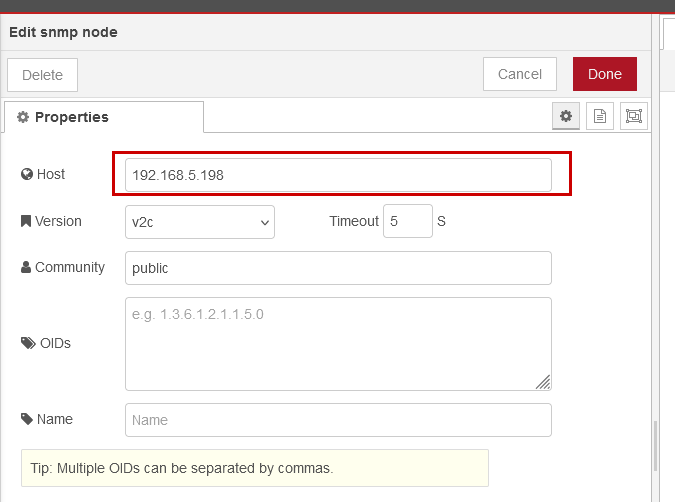The image size is (675, 502).
Task: Open node description document icon
Action: click(600, 116)
